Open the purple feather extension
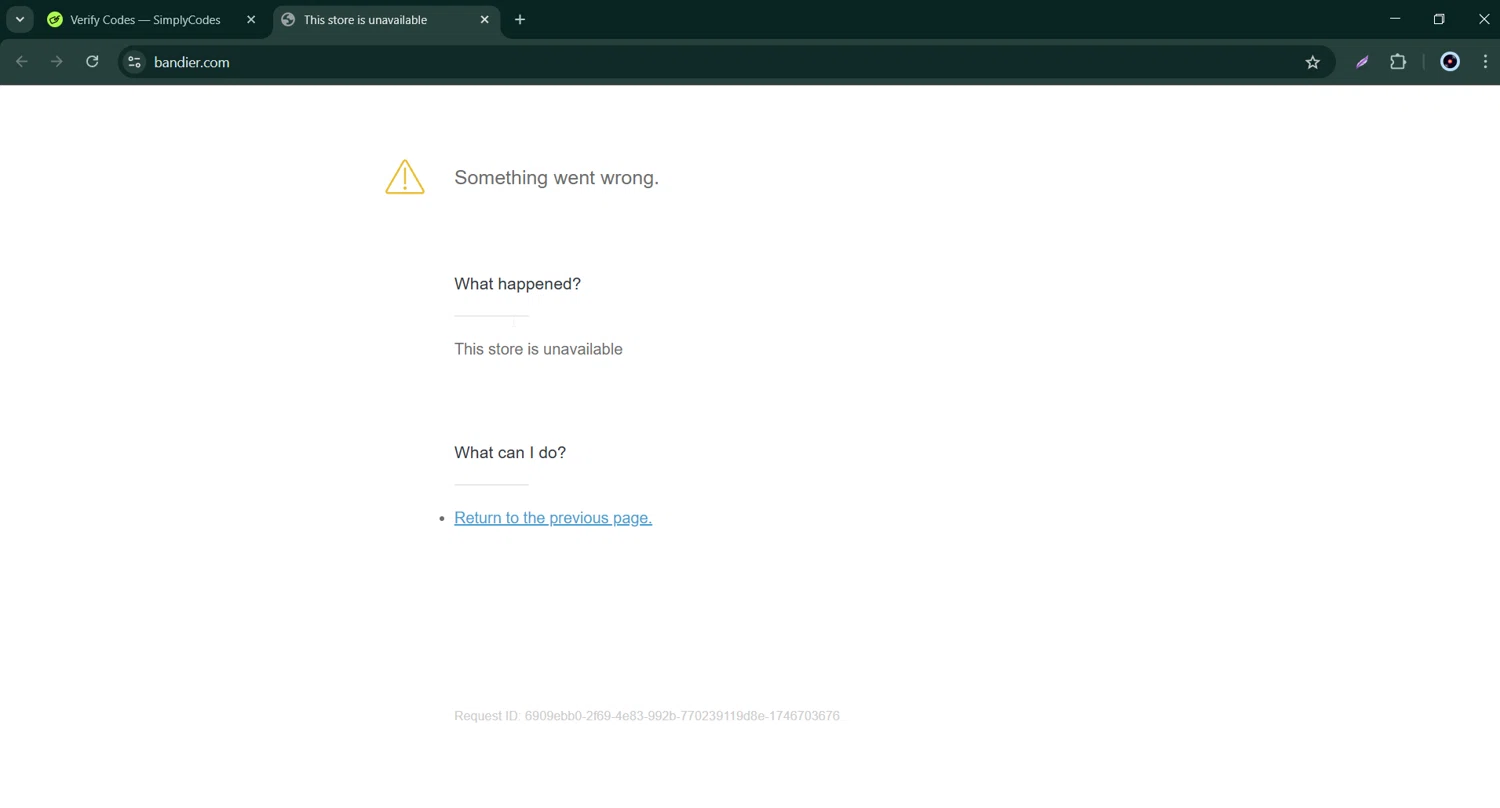The width and height of the screenshot is (1500, 808). (1362, 62)
